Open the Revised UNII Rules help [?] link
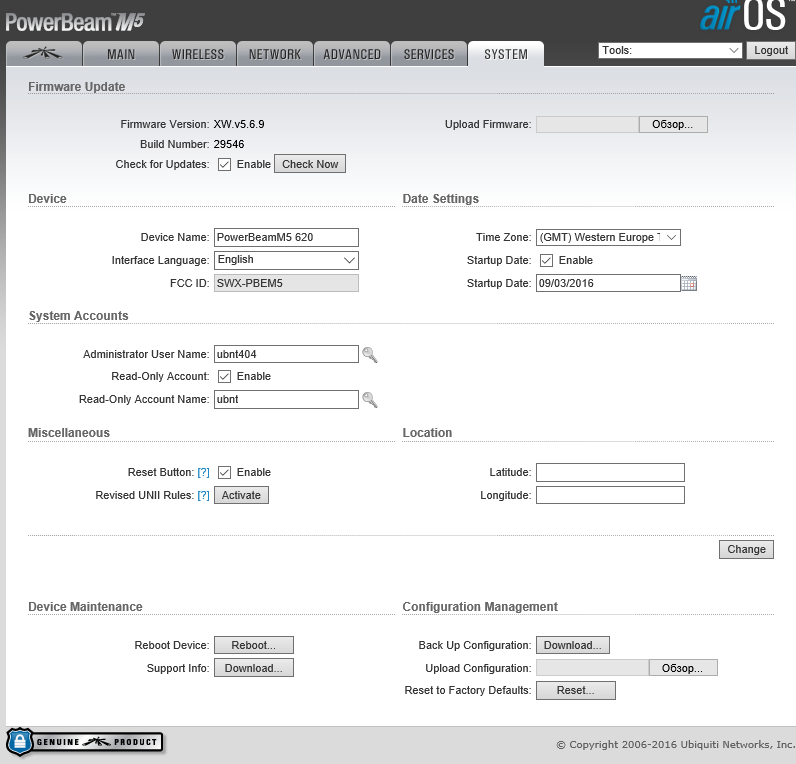This screenshot has width=796, height=764. tap(204, 495)
